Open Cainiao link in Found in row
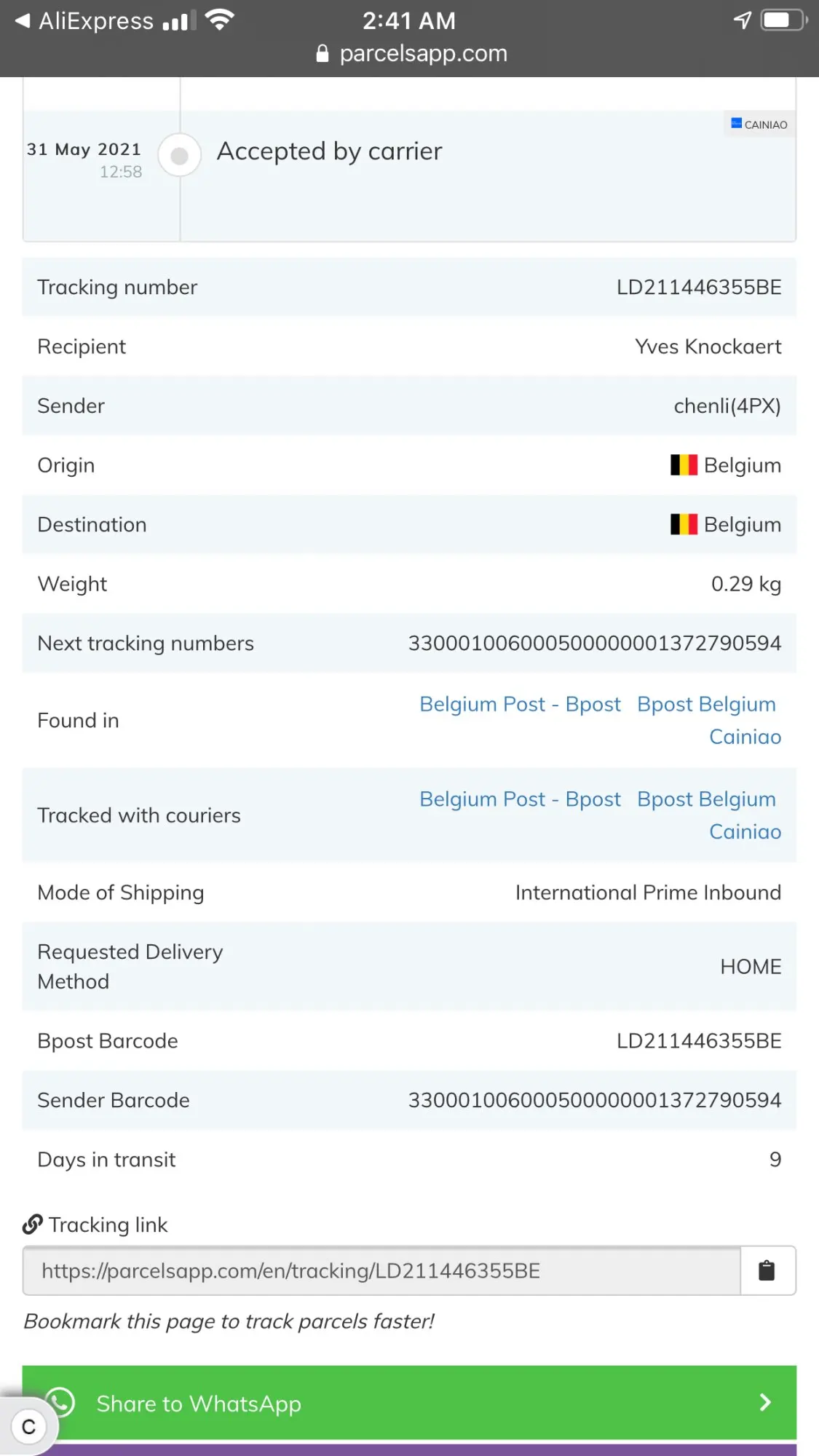819x1456 pixels. (745, 737)
